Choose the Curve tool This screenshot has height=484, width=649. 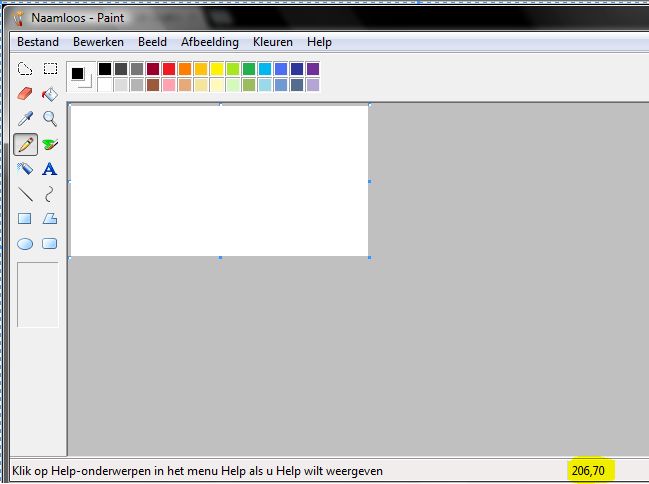(x=50, y=194)
